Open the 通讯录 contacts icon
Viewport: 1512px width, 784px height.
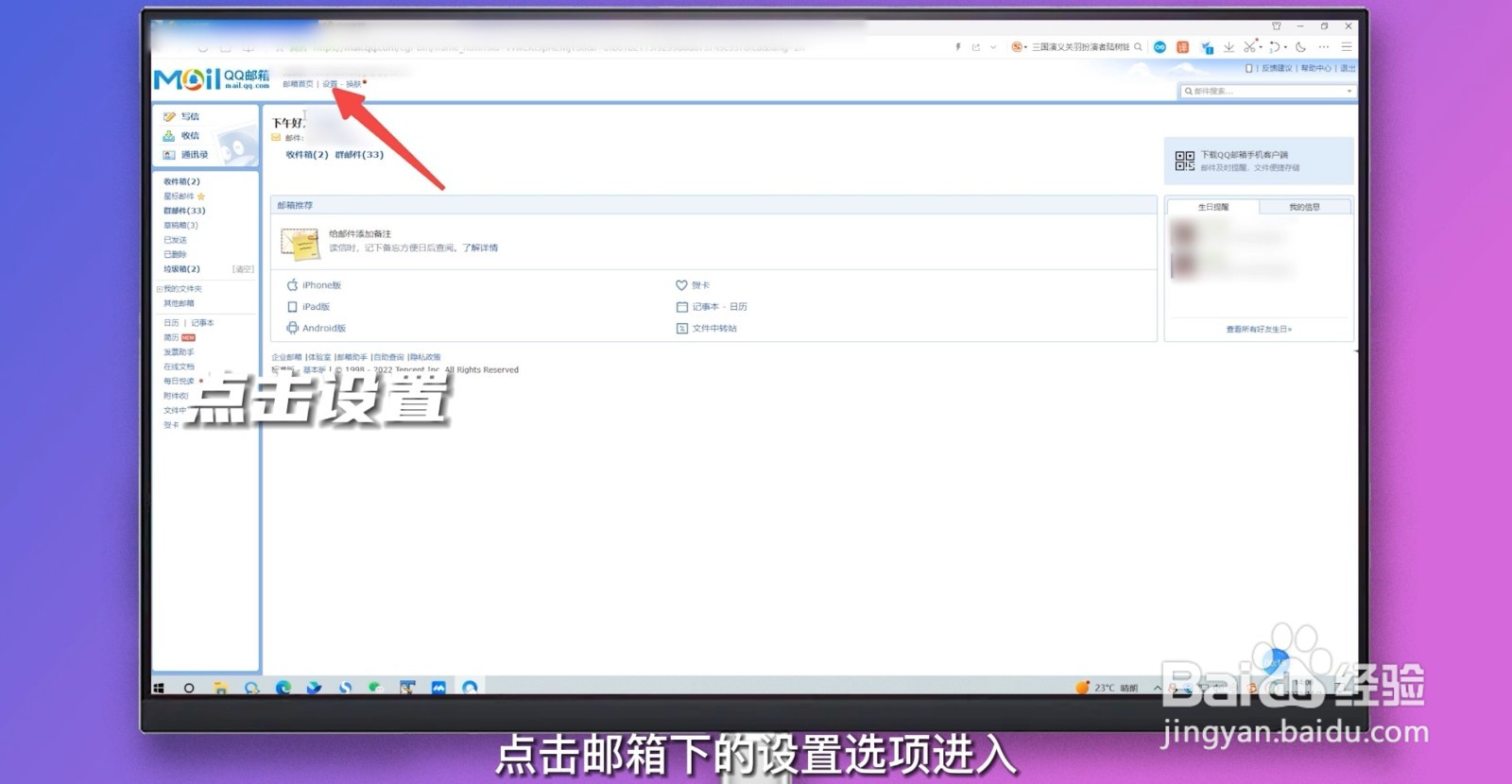pyautogui.click(x=170, y=155)
